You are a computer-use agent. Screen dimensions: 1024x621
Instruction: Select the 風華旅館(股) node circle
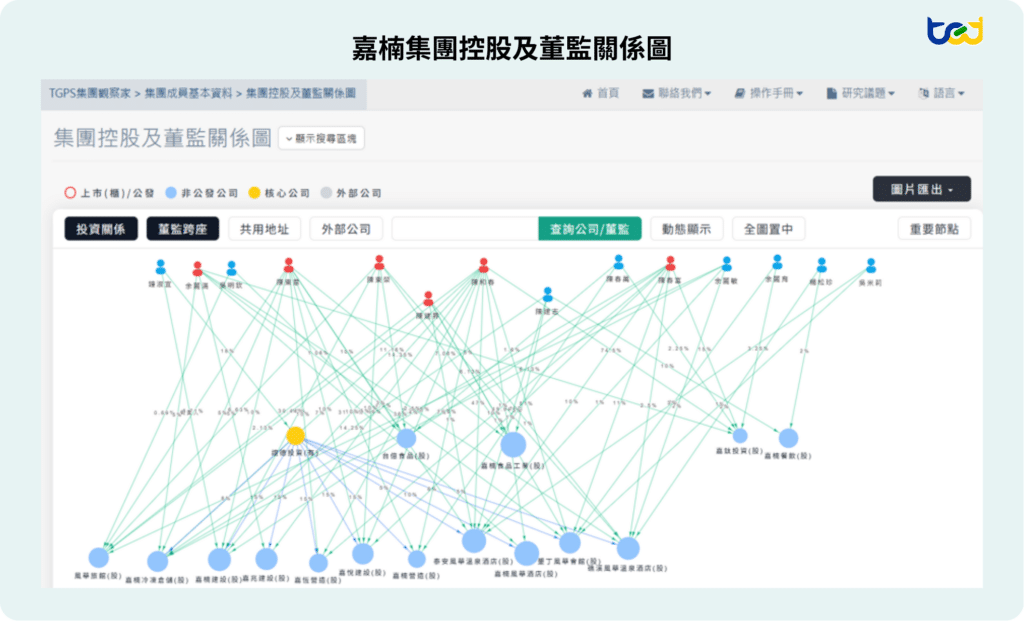click(99, 558)
